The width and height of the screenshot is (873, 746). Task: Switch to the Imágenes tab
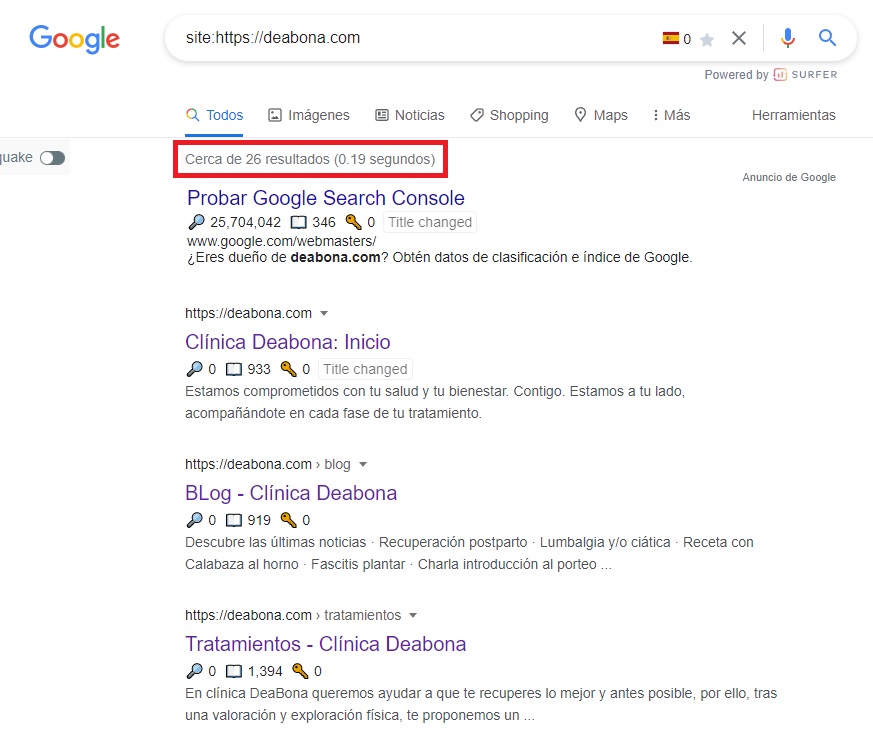[309, 115]
